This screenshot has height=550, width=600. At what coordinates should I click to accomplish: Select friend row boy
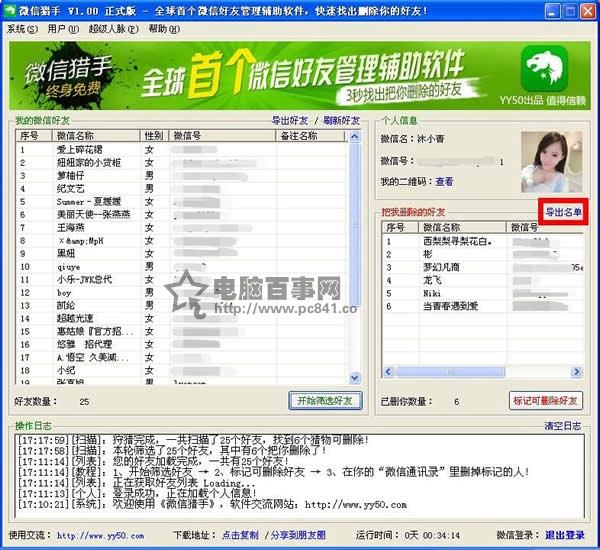coord(181,292)
